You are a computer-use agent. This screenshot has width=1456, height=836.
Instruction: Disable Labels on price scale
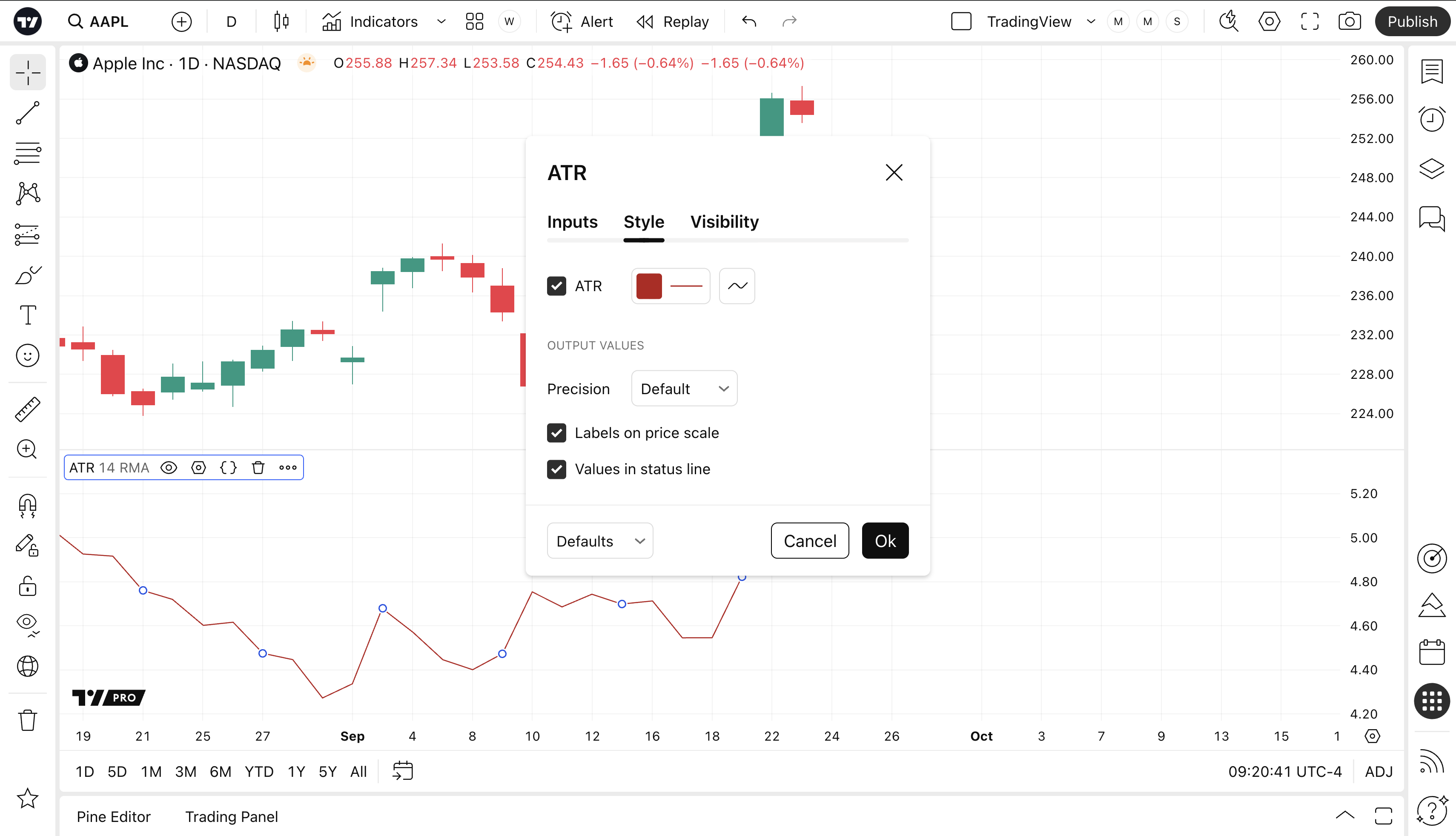tap(556, 433)
